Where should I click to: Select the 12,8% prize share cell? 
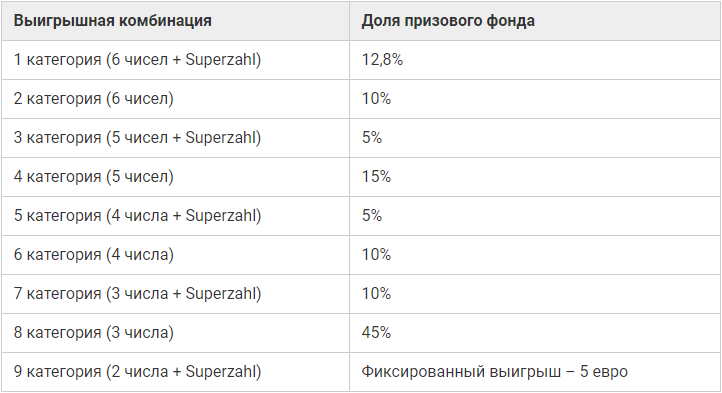pyautogui.click(x=535, y=60)
